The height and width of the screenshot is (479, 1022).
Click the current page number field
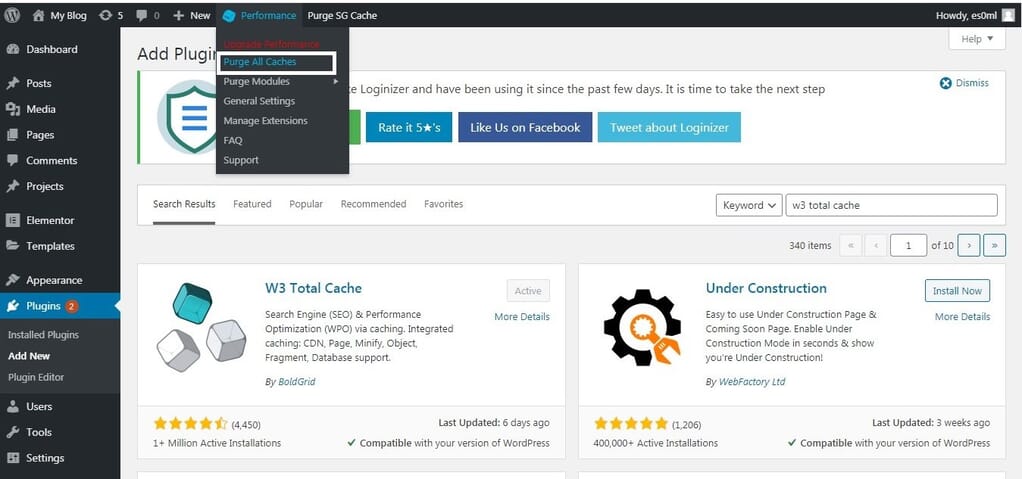908,246
